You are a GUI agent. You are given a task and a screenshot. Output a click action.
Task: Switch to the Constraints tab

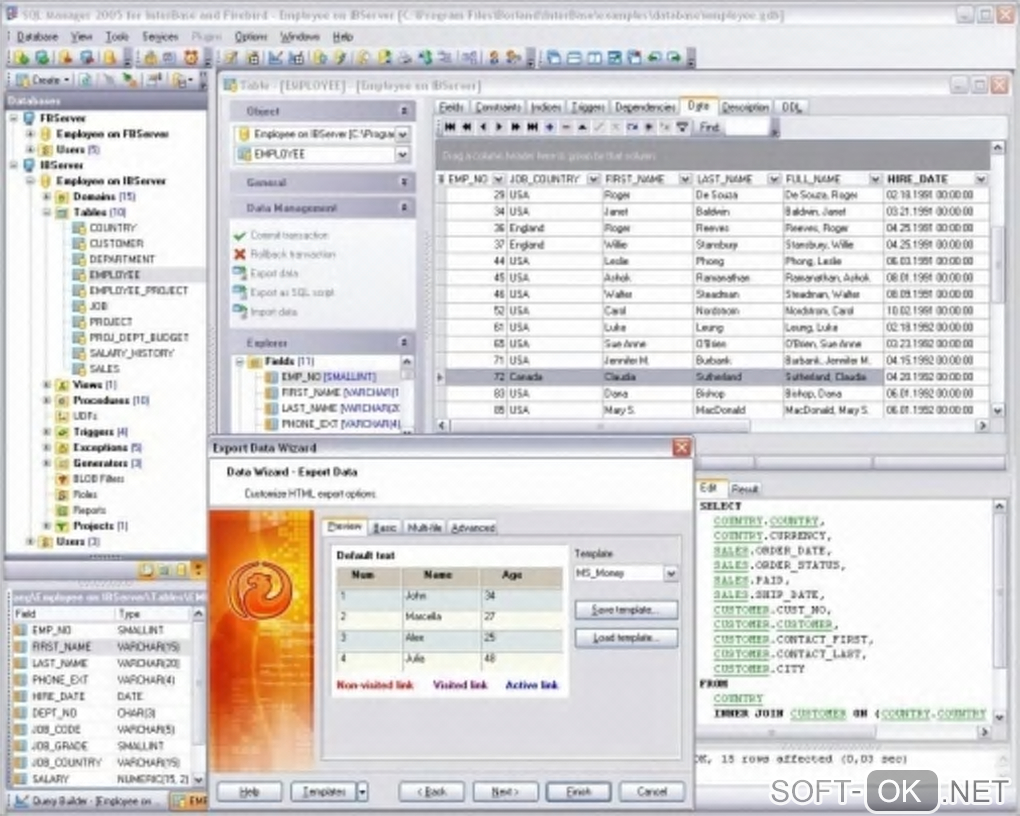(x=498, y=107)
